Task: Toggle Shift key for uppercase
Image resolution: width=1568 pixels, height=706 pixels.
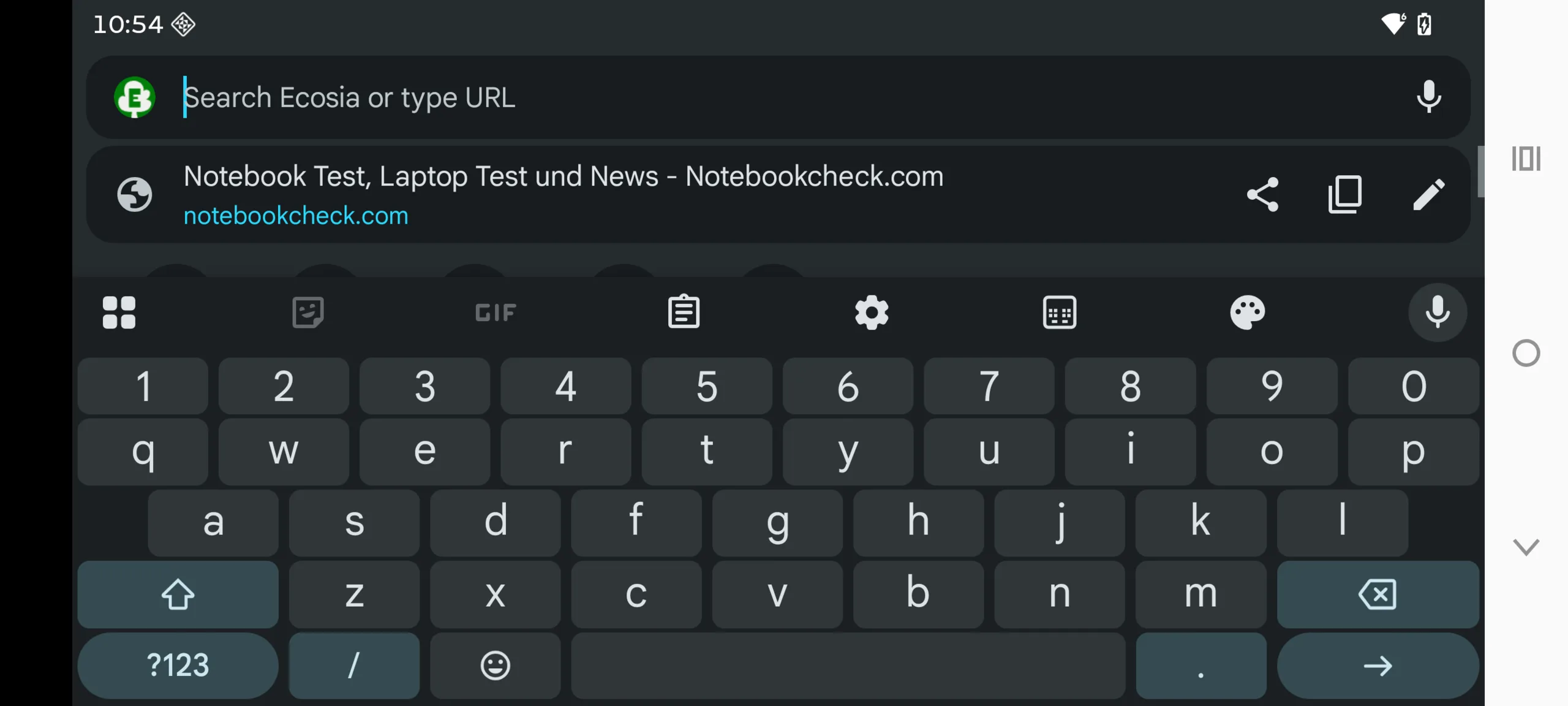Action: pyautogui.click(x=178, y=594)
